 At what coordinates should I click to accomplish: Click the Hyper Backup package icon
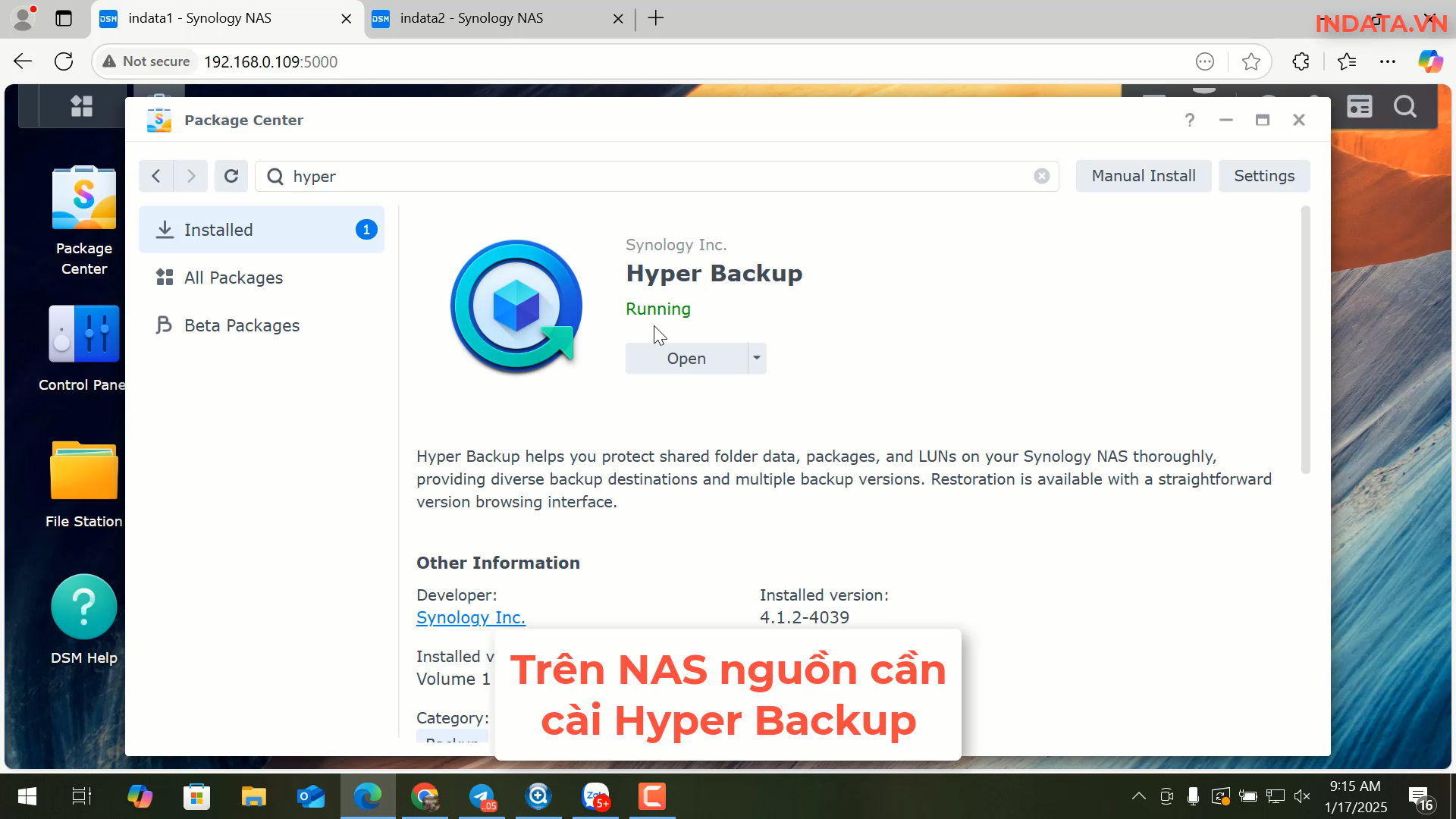[x=516, y=306]
